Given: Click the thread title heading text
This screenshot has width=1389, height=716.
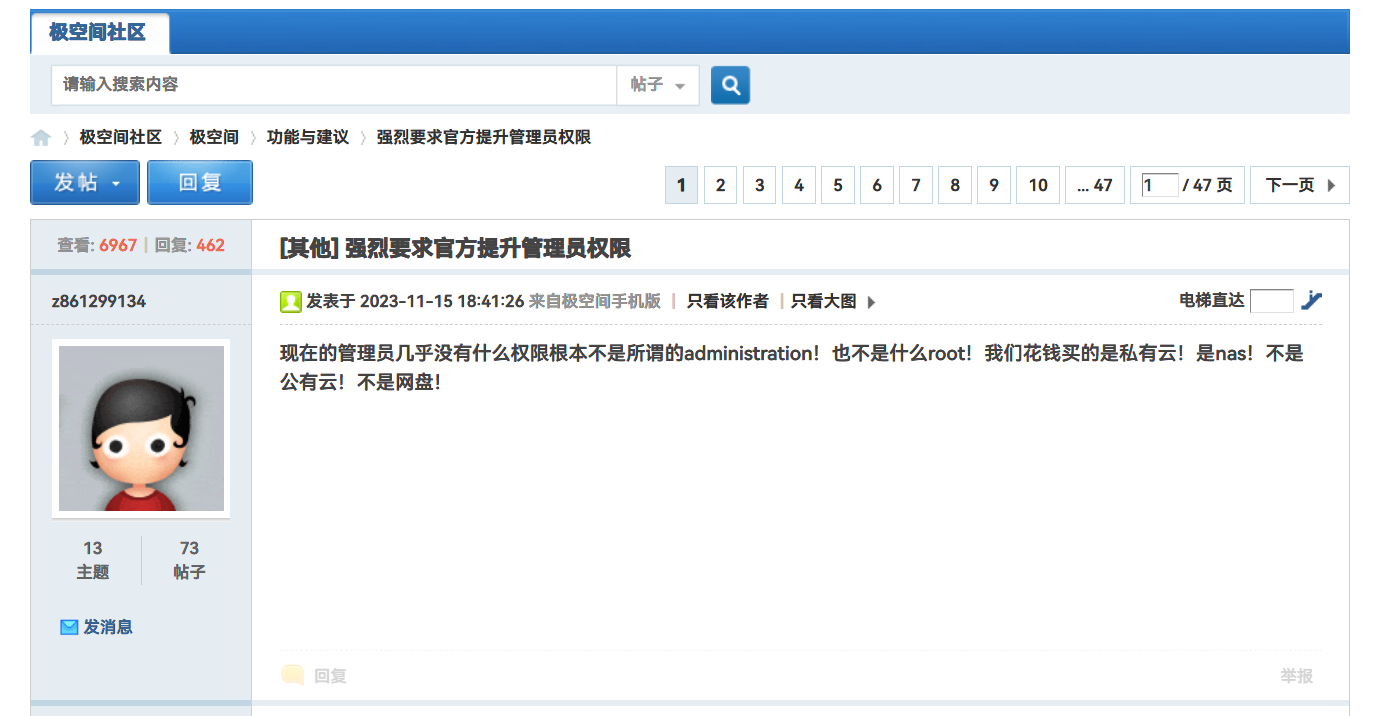Looking at the screenshot, I should click(x=488, y=248).
